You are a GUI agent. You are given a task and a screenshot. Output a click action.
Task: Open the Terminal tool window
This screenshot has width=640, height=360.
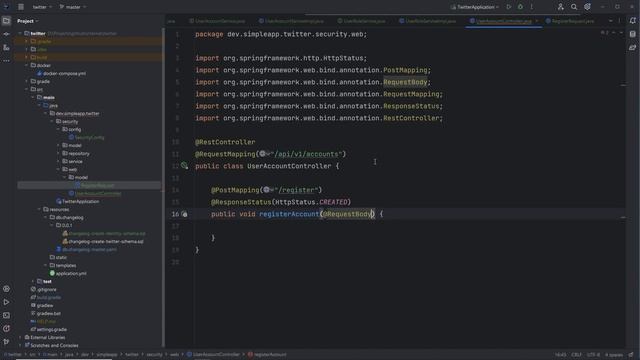click(6, 315)
